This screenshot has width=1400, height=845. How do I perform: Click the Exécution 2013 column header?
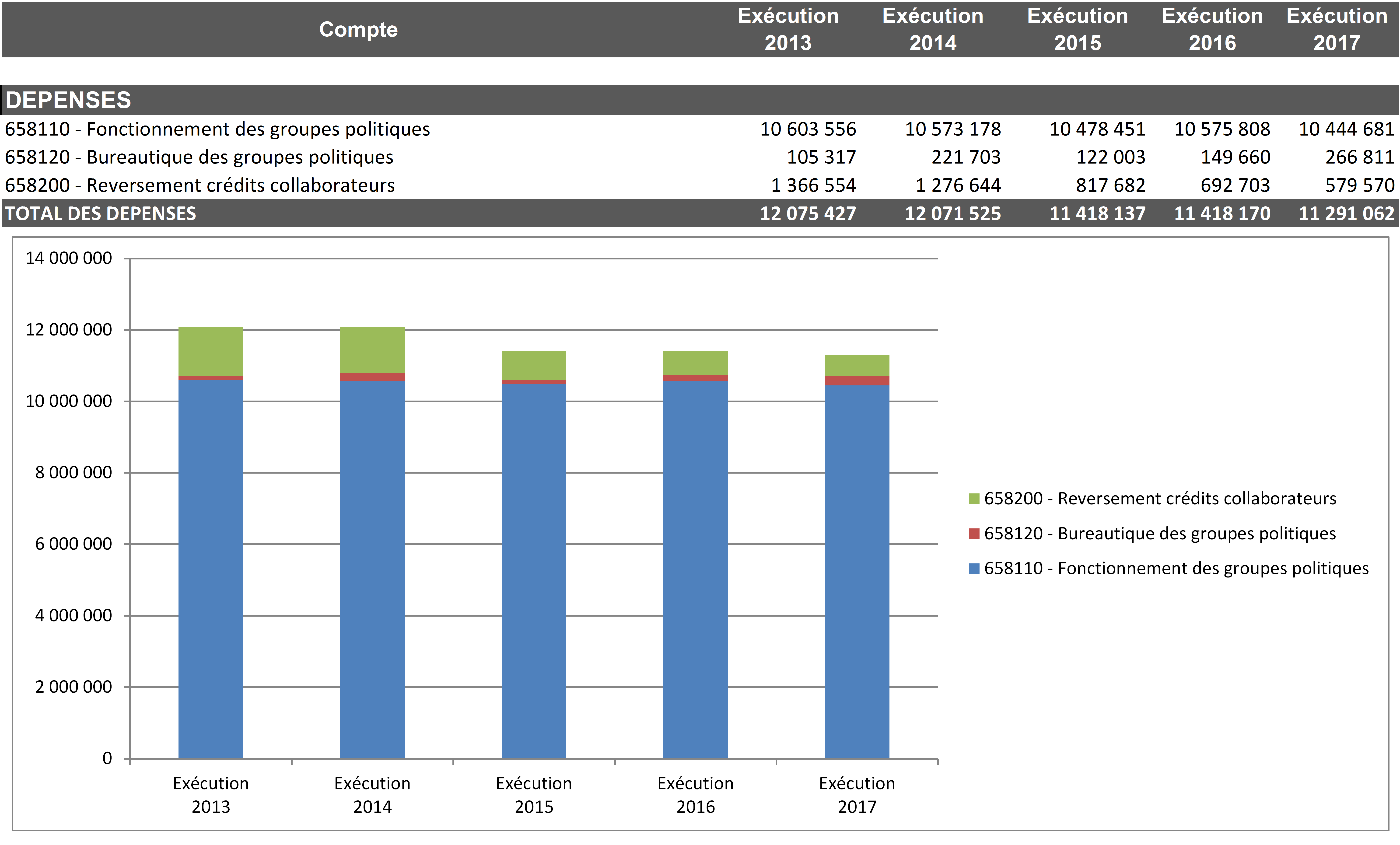click(x=787, y=30)
